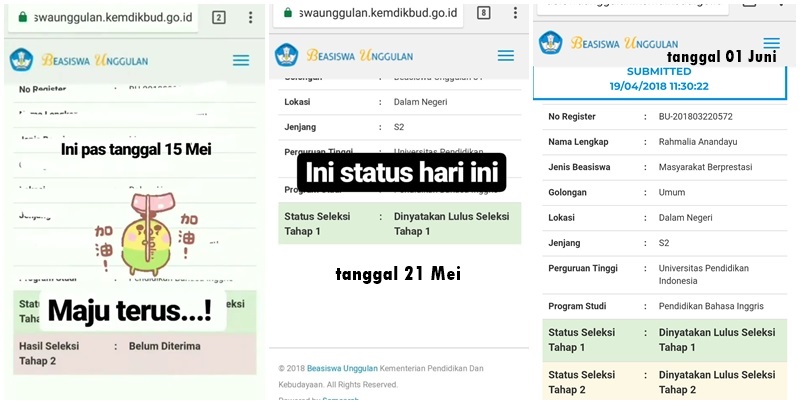Click Beasiswa Unggulan title in left screenshot

coord(95,60)
